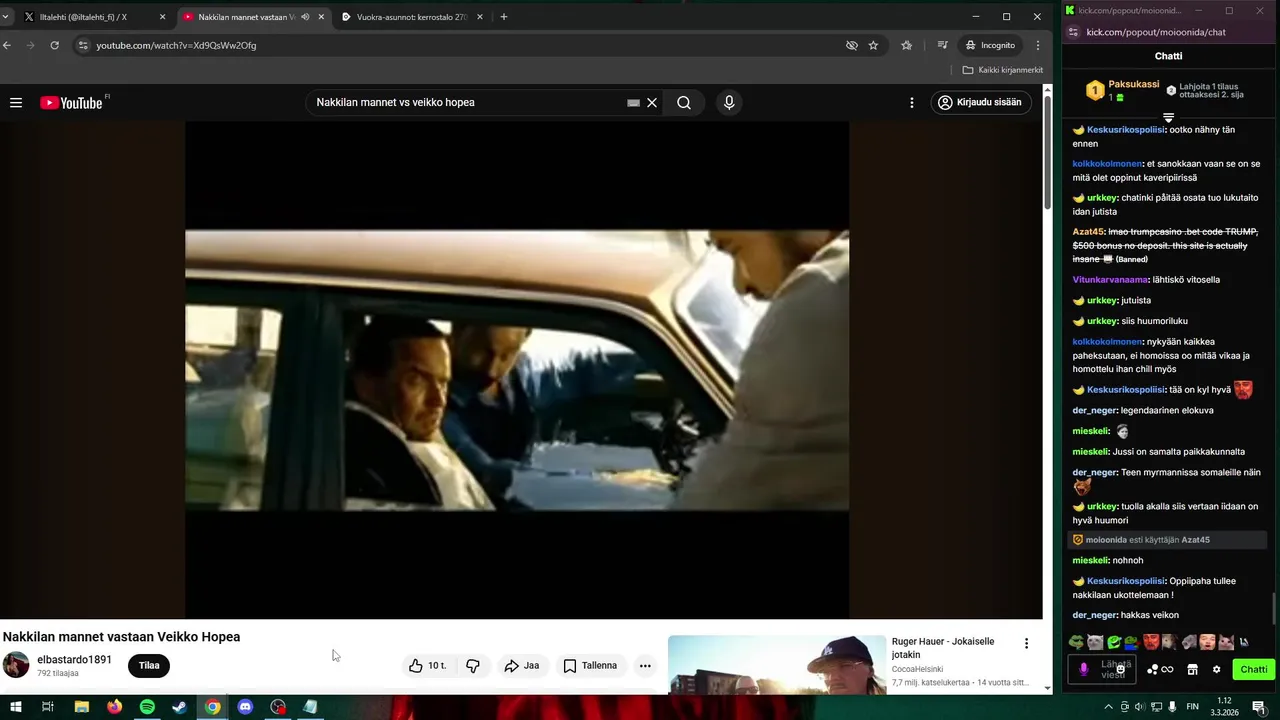Share the video using Jaa

tap(522, 665)
